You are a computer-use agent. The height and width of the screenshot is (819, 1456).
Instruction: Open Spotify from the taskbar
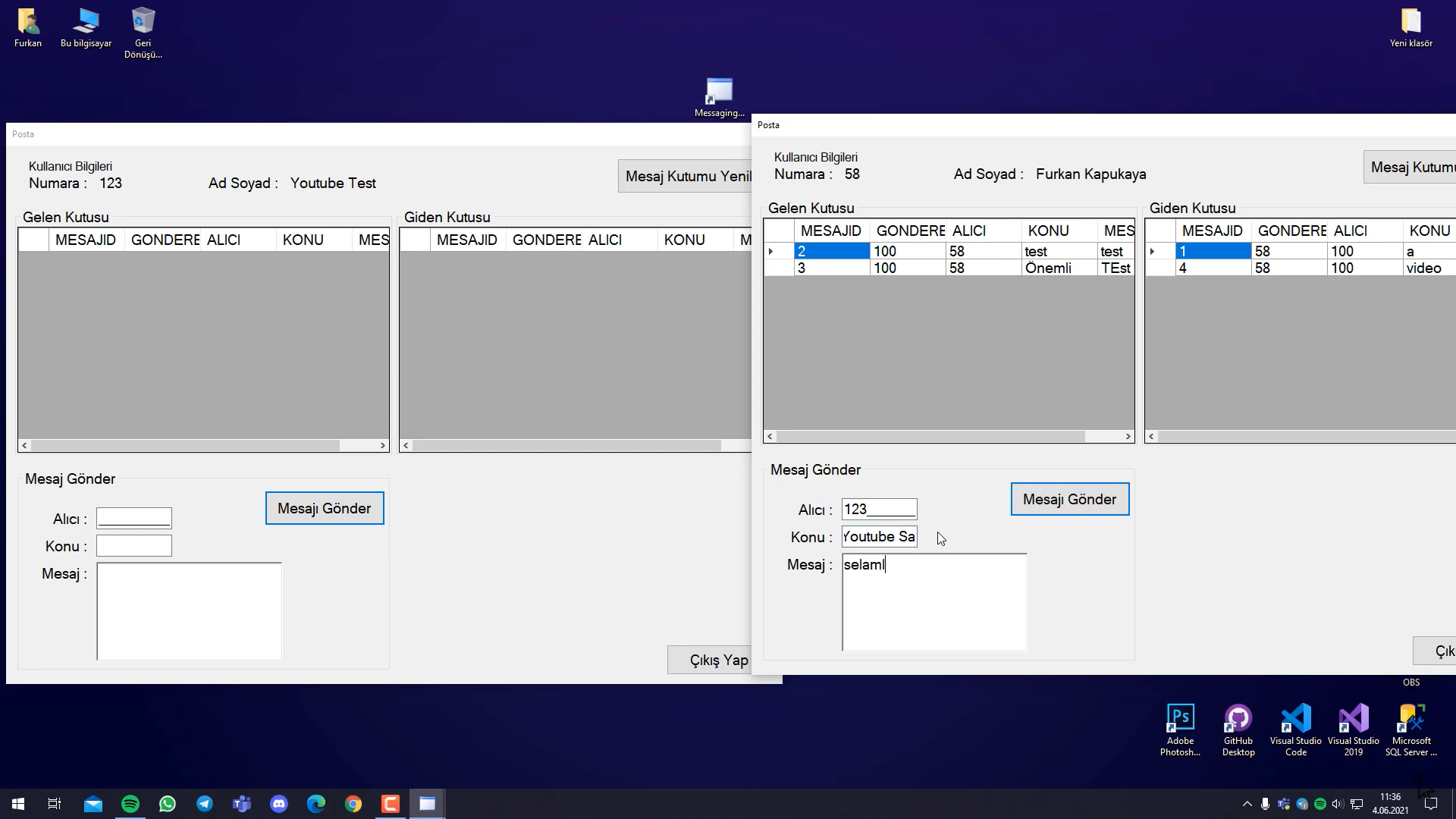tap(130, 804)
